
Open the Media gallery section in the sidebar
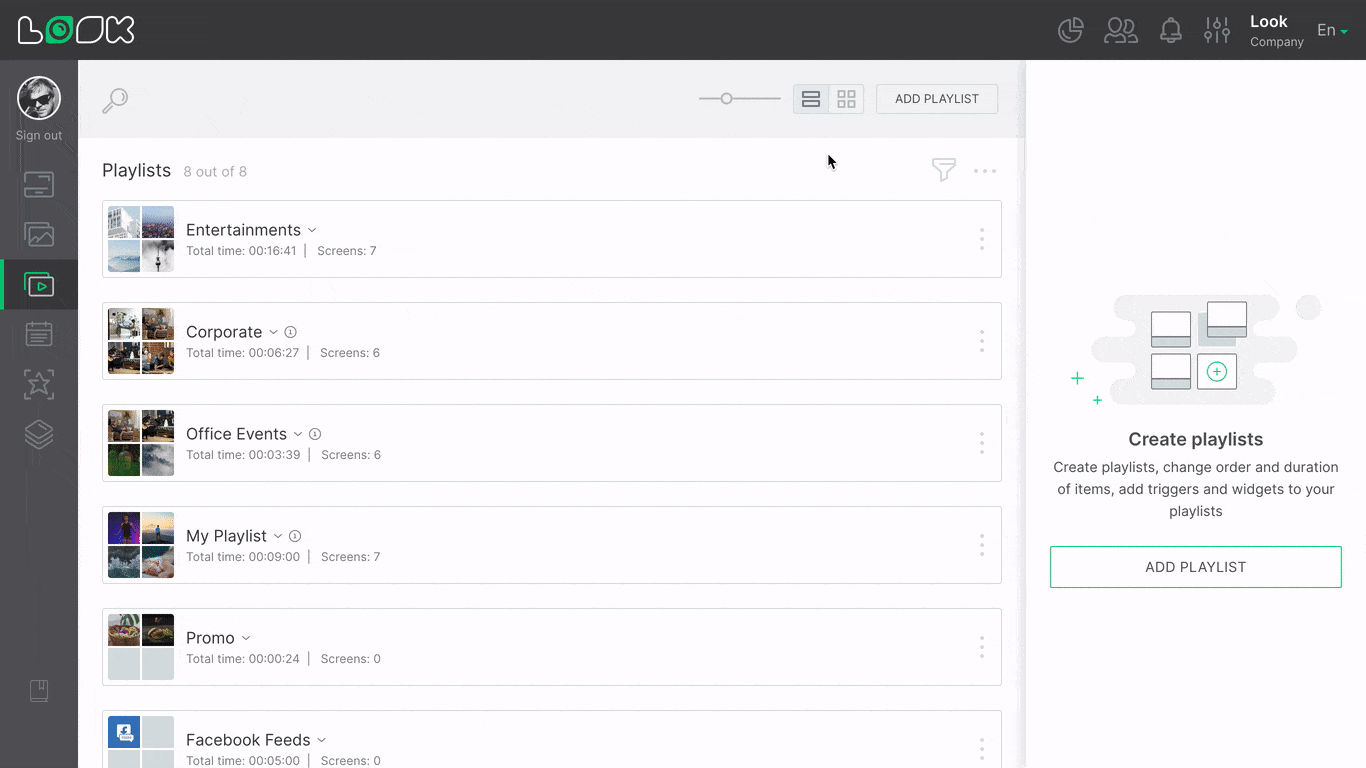tap(38, 234)
